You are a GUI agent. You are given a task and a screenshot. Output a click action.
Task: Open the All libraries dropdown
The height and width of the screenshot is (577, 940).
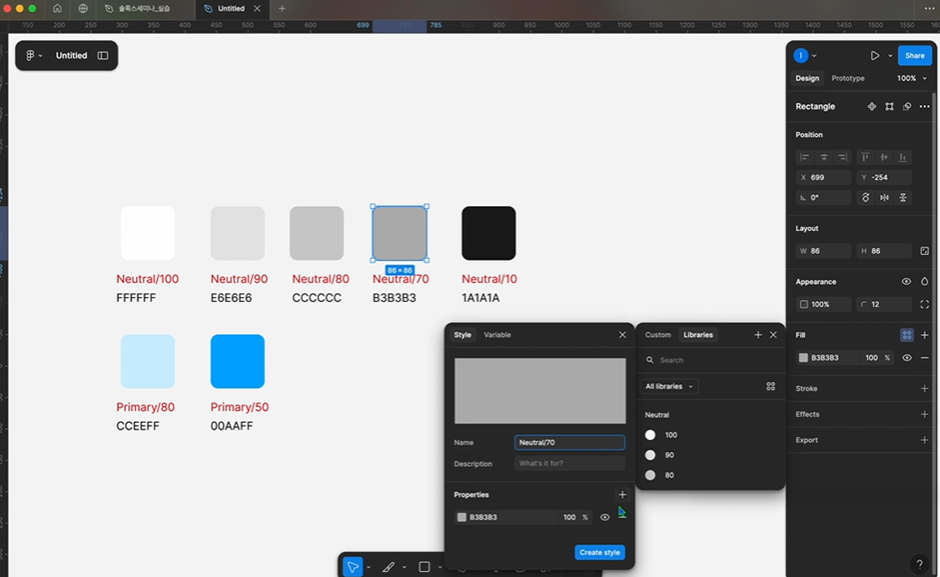(669, 386)
